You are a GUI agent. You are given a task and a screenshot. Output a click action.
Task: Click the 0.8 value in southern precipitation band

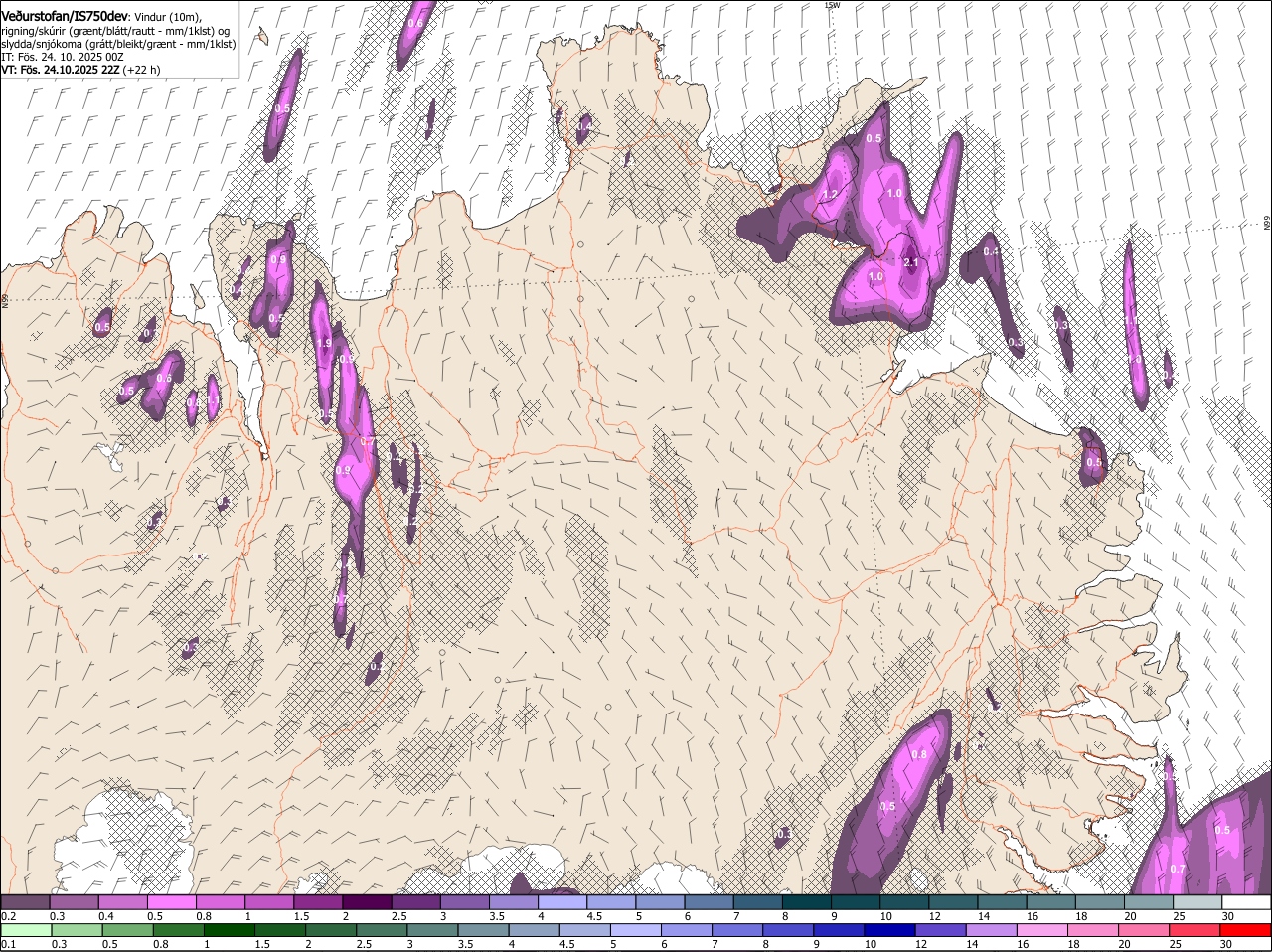tap(919, 755)
